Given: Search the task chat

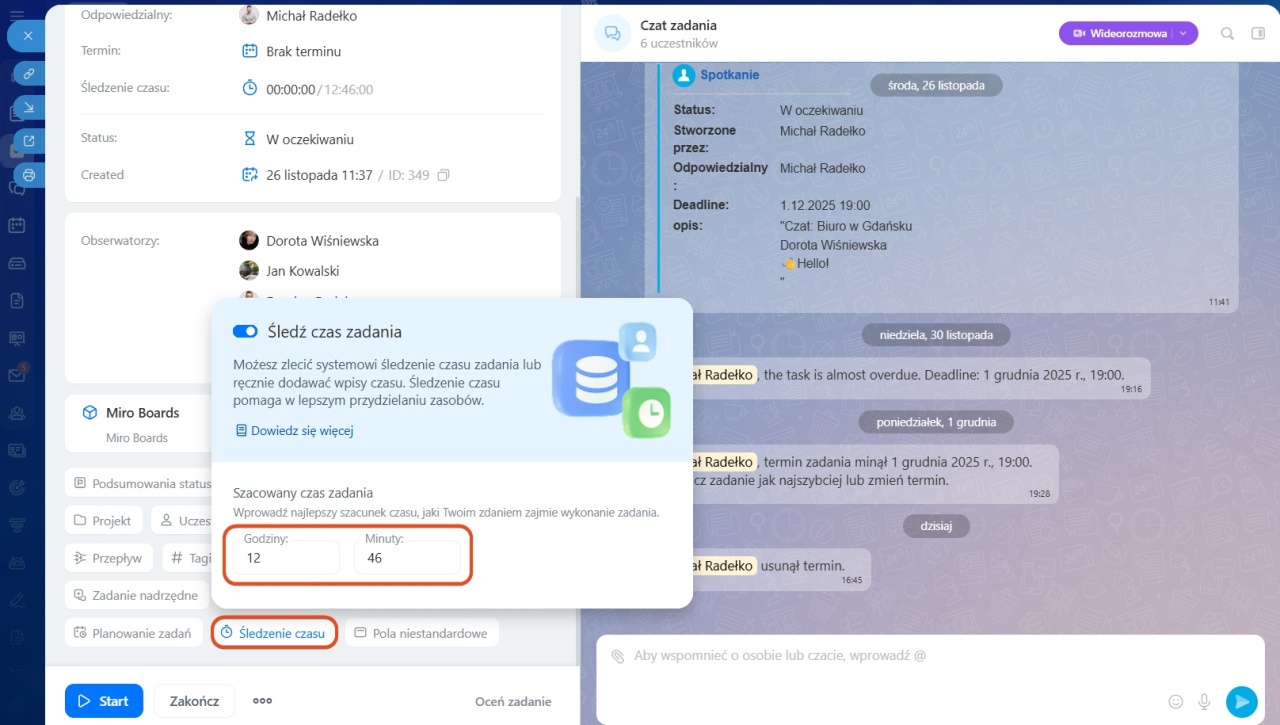Looking at the screenshot, I should (1227, 33).
